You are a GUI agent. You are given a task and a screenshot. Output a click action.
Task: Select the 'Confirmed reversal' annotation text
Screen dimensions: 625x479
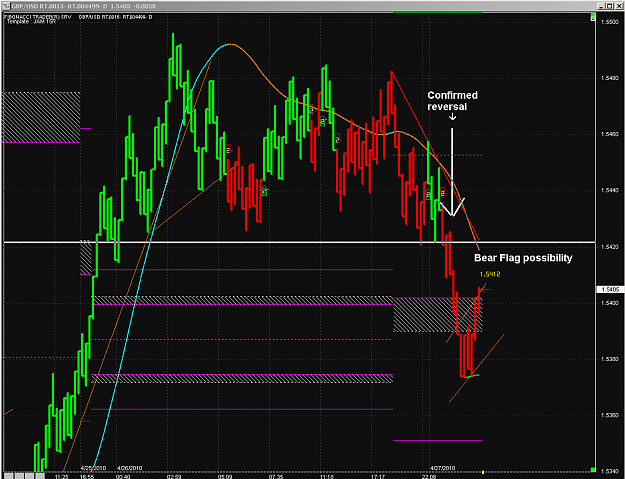[452, 101]
